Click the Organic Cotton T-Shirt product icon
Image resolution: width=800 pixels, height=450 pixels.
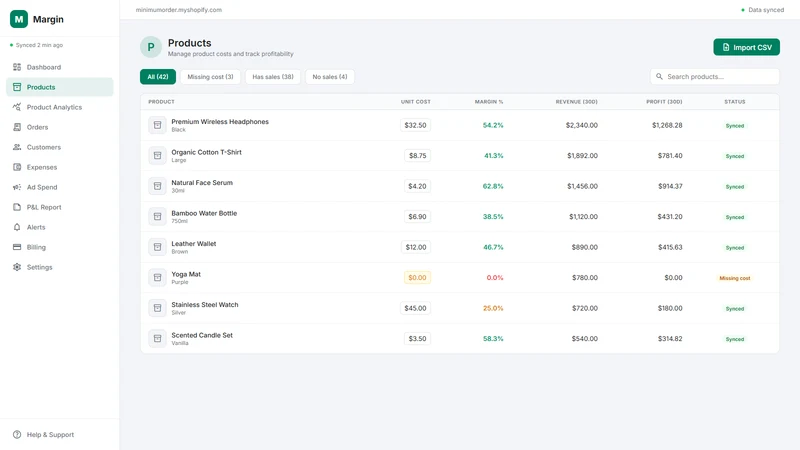click(x=157, y=156)
